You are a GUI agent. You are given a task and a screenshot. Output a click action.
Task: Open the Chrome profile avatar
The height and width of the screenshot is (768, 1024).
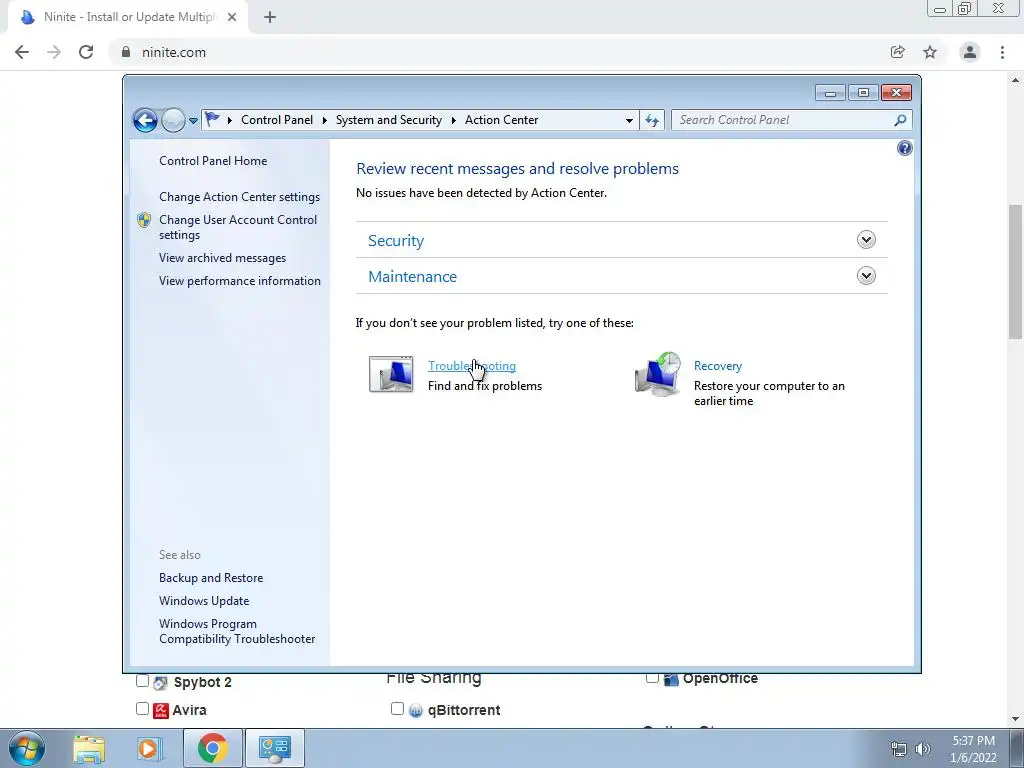pos(970,52)
